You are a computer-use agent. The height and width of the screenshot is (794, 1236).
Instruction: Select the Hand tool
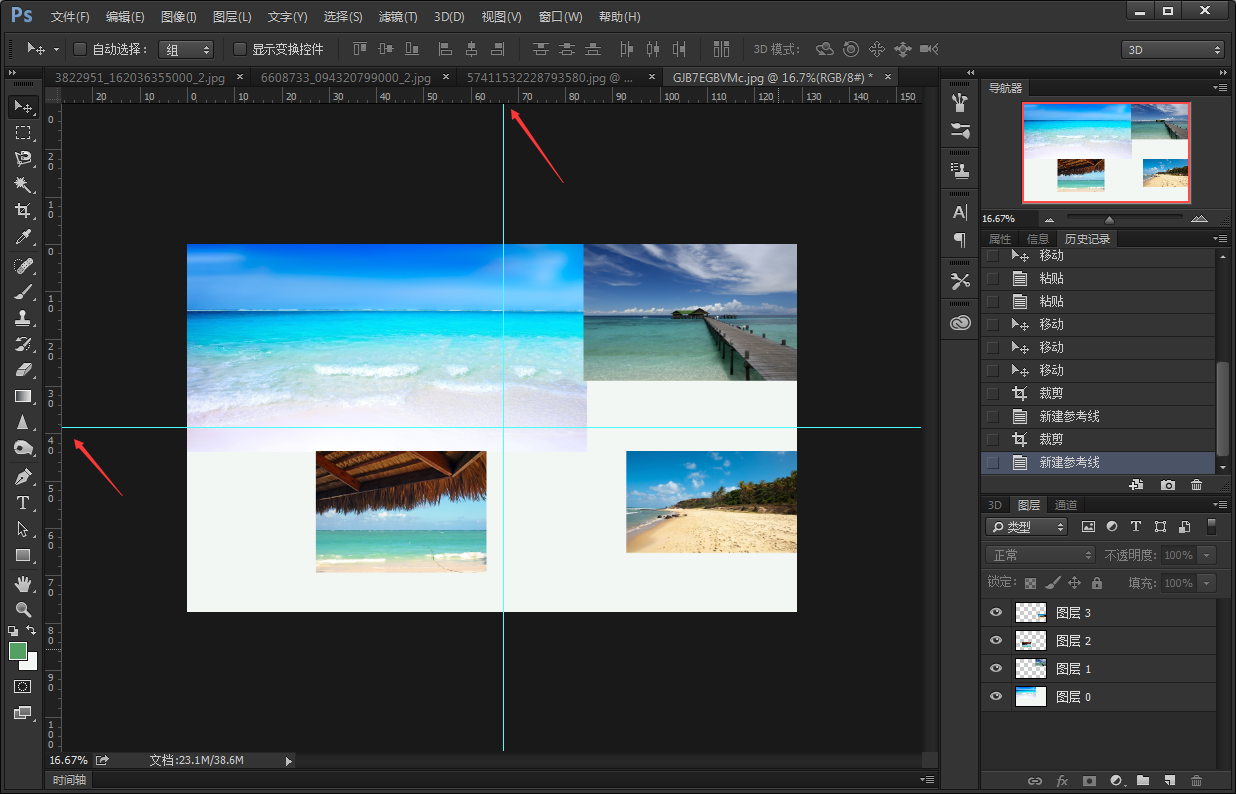coord(22,583)
